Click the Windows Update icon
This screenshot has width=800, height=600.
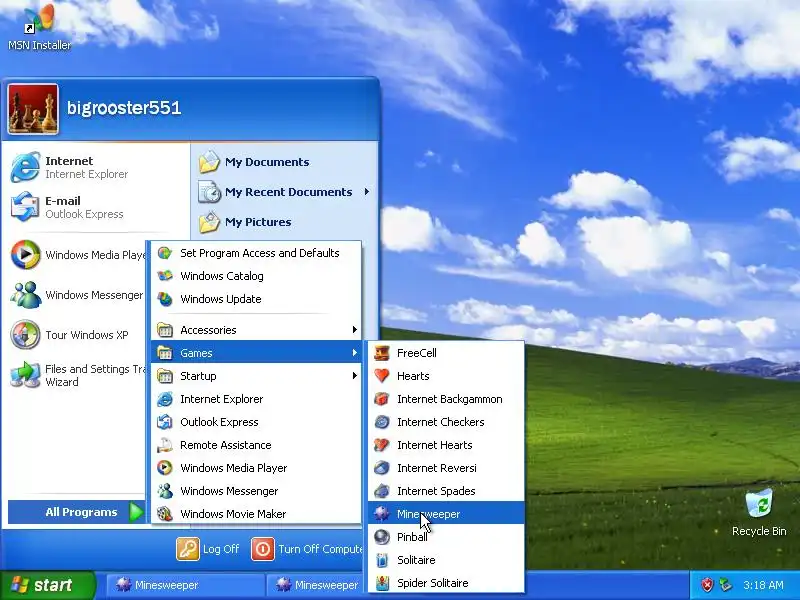coord(165,299)
